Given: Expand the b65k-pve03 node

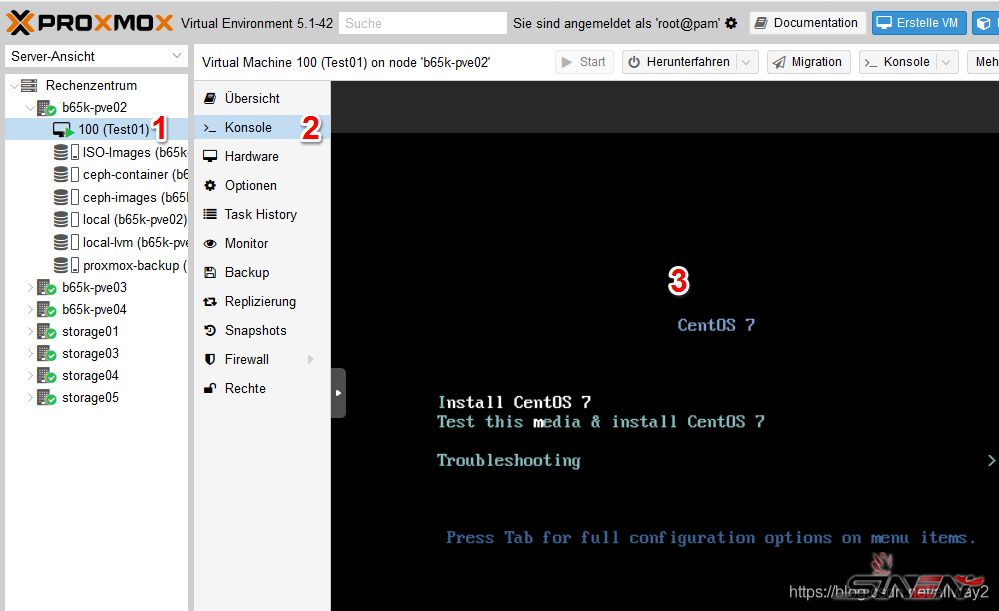Looking at the screenshot, I should pos(30,288).
